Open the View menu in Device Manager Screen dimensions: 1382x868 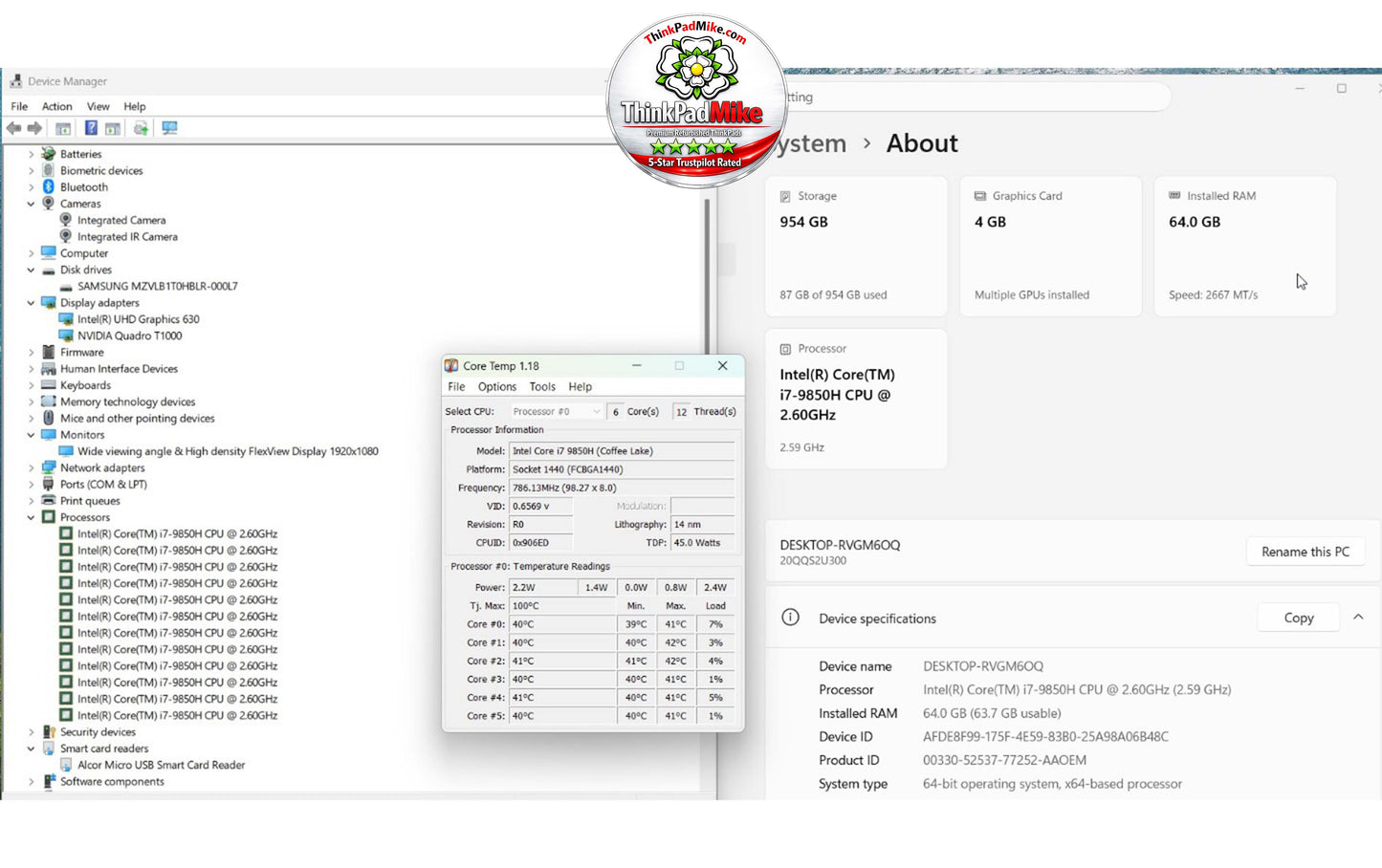click(x=98, y=106)
